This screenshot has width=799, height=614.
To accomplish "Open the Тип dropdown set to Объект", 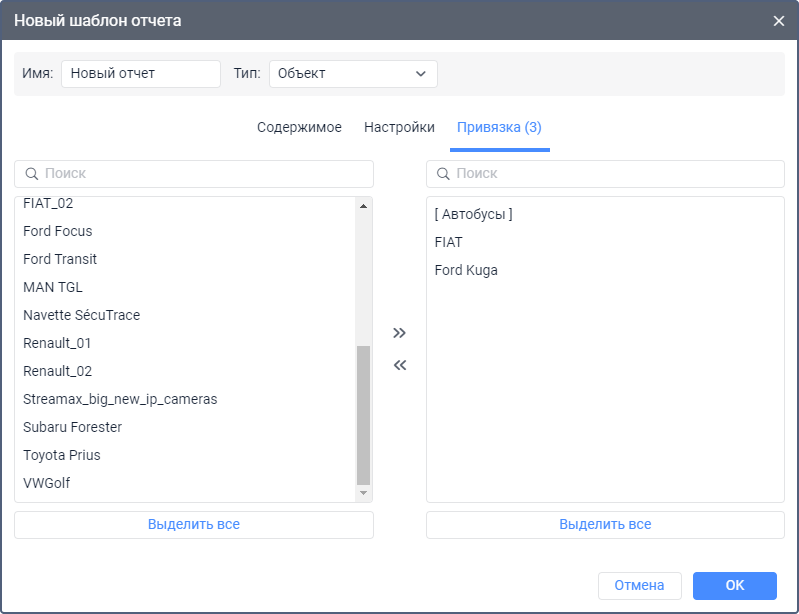I will [x=352, y=73].
